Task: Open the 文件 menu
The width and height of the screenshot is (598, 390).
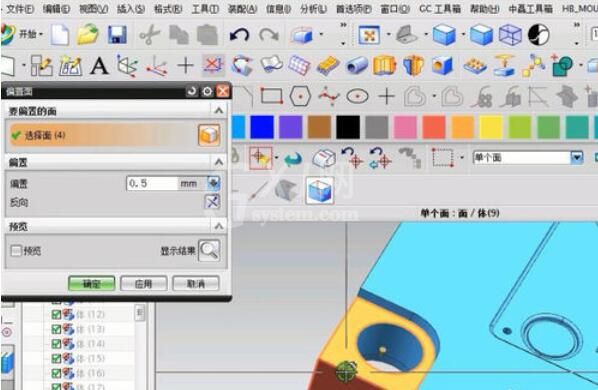Action: tap(20, 8)
